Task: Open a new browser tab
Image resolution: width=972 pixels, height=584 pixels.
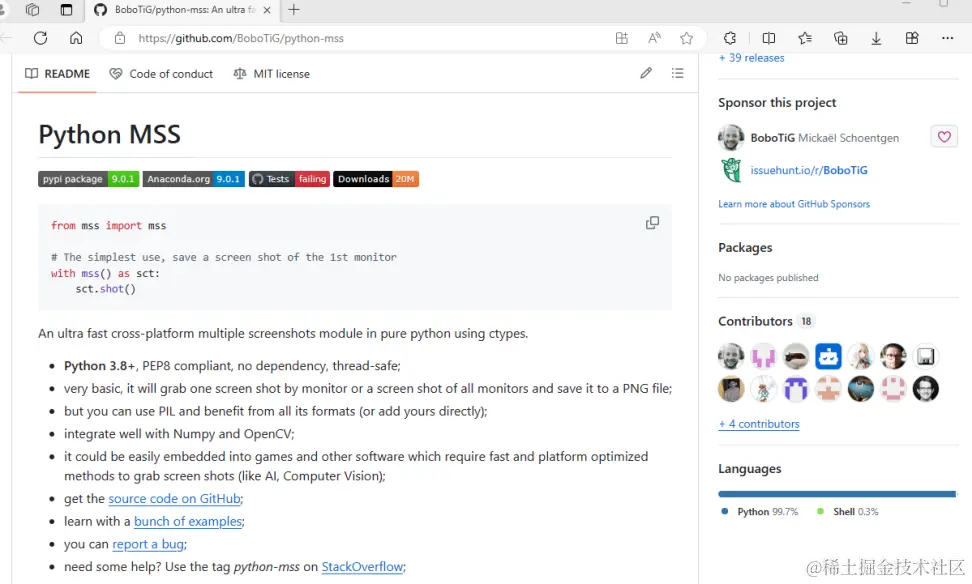Action: pos(294,10)
